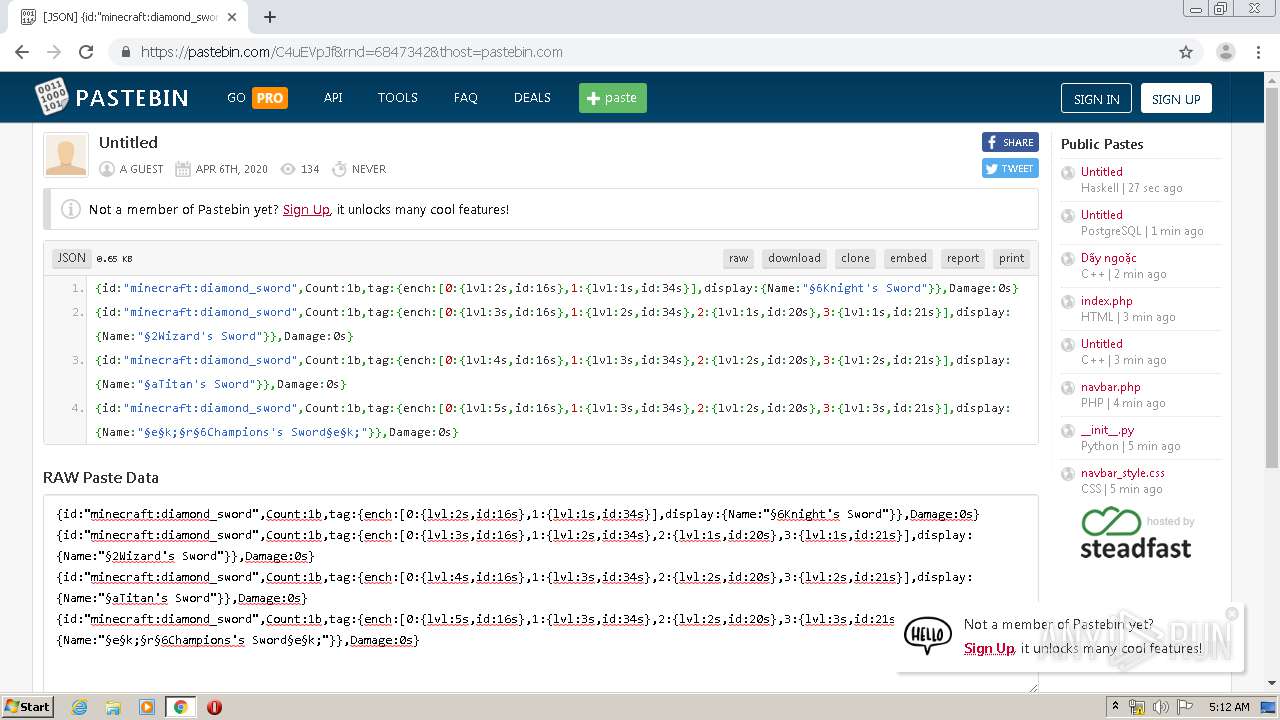The image size is (1280, 720).
Task: Click the embed button
Action: point(908,258)
